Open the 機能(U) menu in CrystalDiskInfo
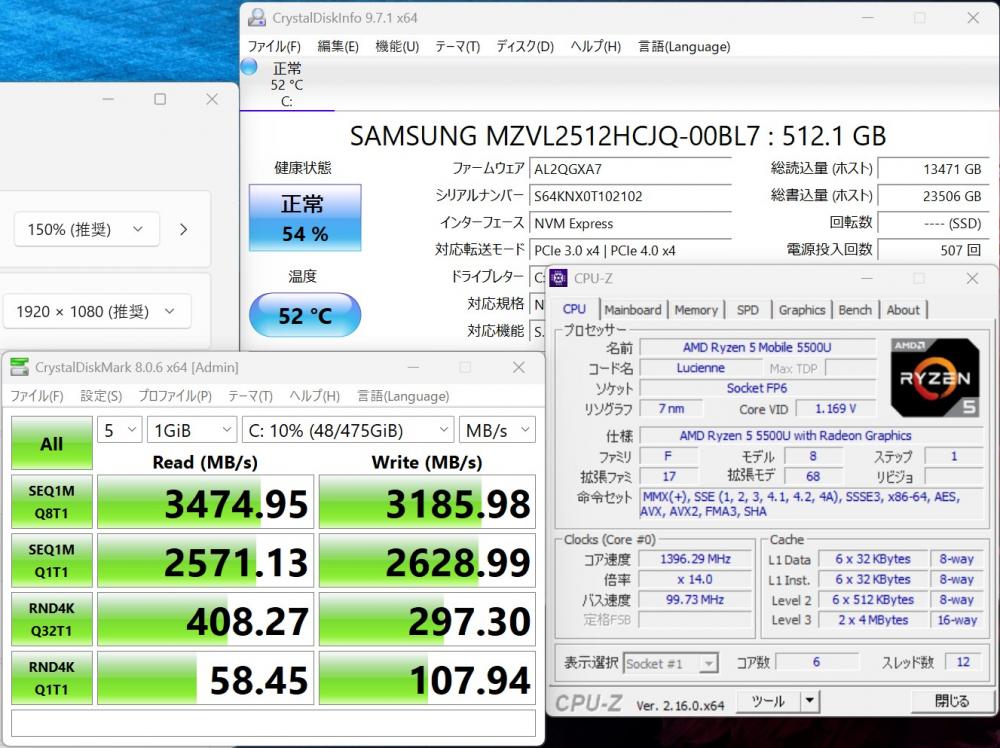 tap(397, 47)
